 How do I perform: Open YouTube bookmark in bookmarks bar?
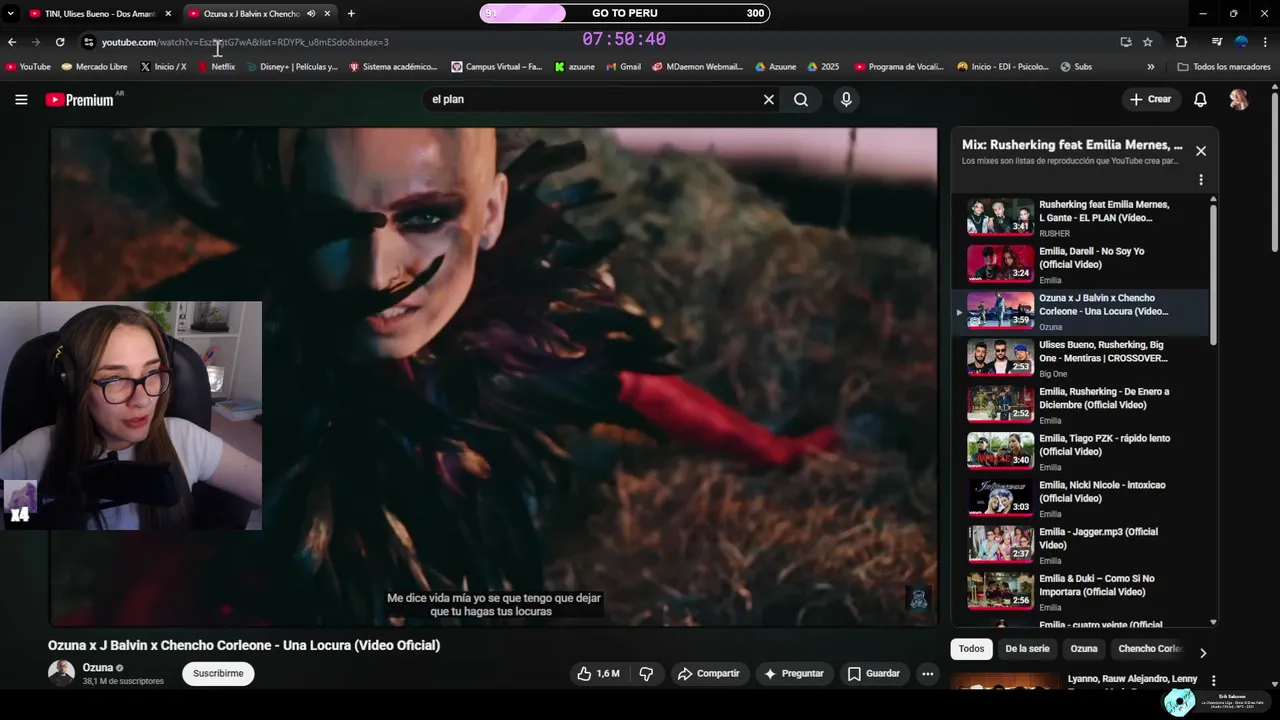tap(28, 67)
